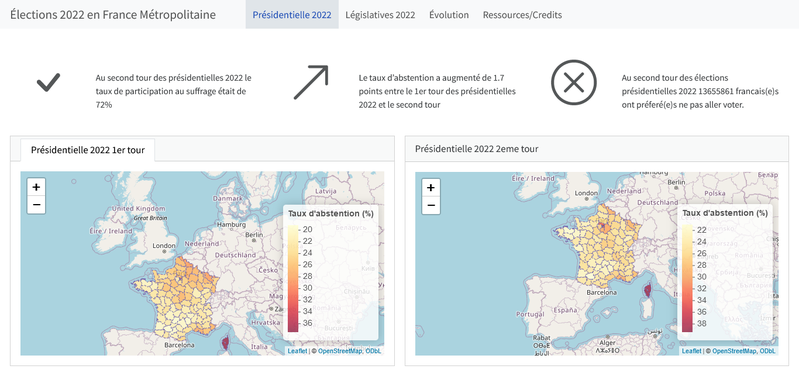
Task: Open the Leaflet link on right map
Action: [x=691, y=351]
